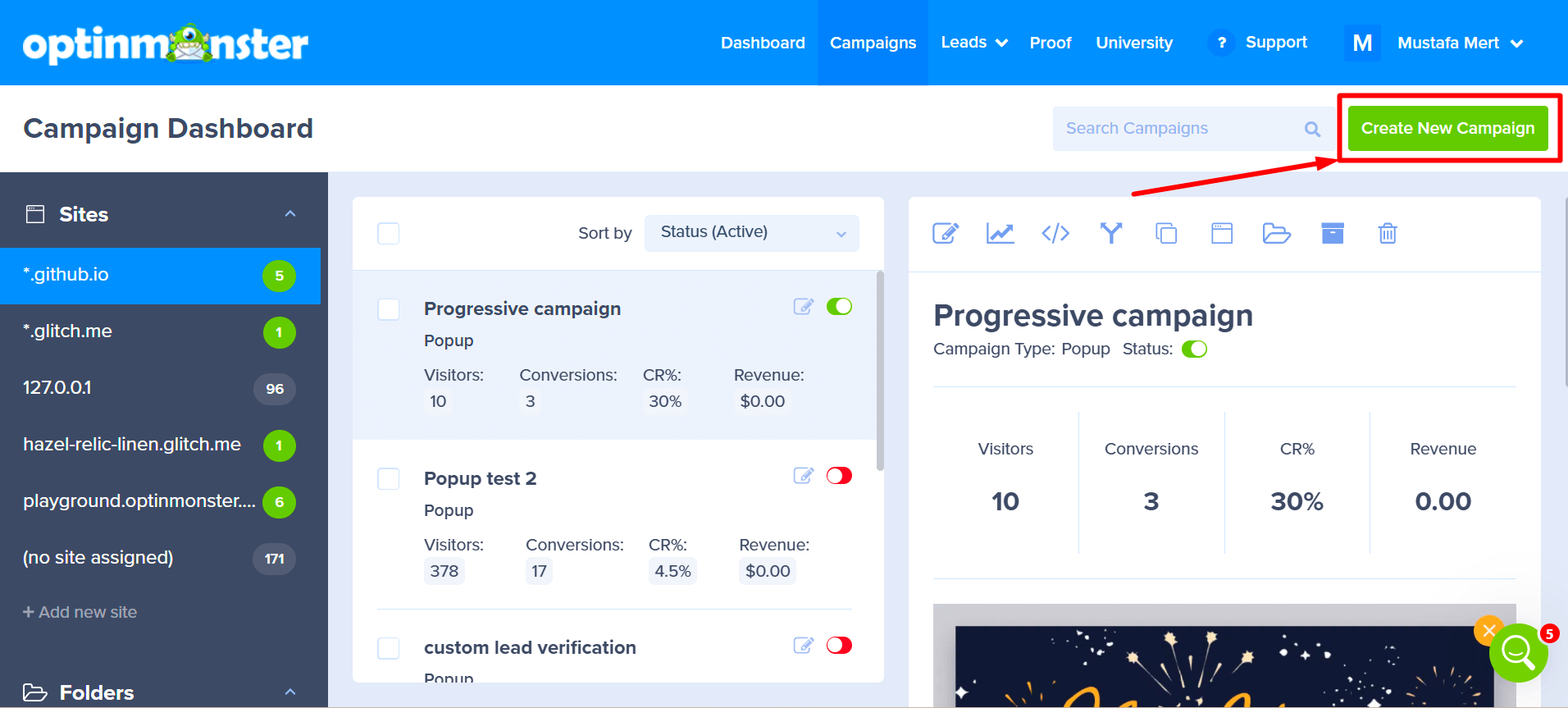Click the search magnifier icon
This screenshot has height=708, width=1568.
[x=1312, y=129]
